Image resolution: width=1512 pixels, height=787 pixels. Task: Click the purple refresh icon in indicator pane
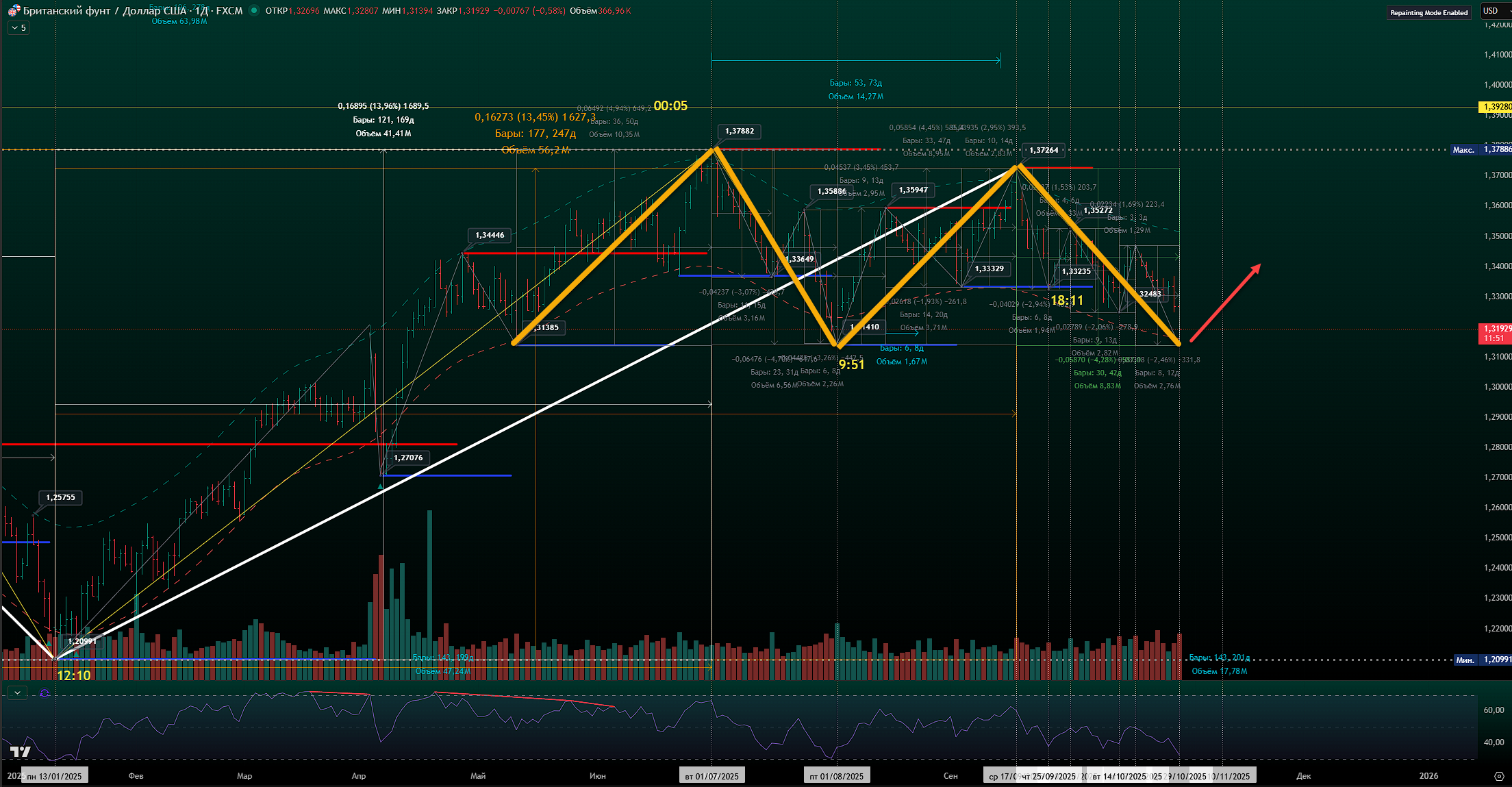click(45, 693)
